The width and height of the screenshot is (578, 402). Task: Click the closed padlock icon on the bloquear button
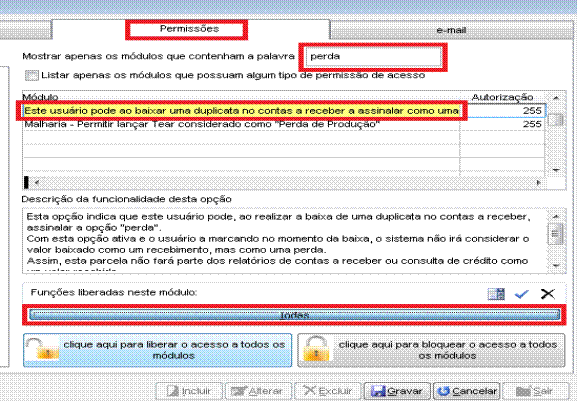pos(316,349)
